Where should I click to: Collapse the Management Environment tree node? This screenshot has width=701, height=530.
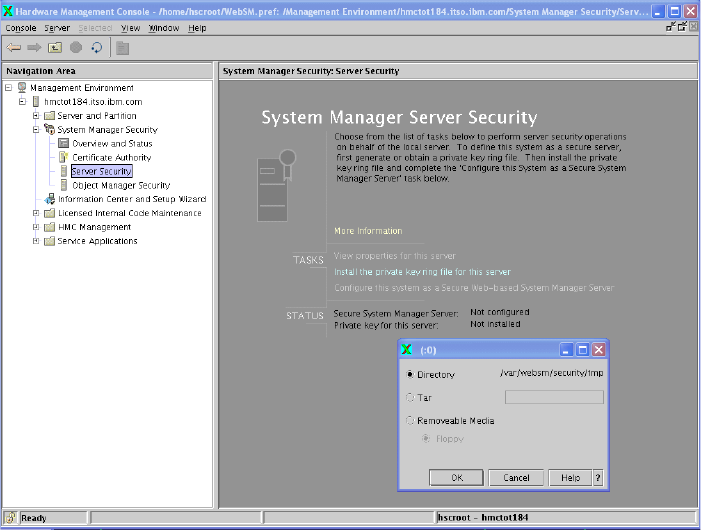pyautogui.click(x=8, y=88)
